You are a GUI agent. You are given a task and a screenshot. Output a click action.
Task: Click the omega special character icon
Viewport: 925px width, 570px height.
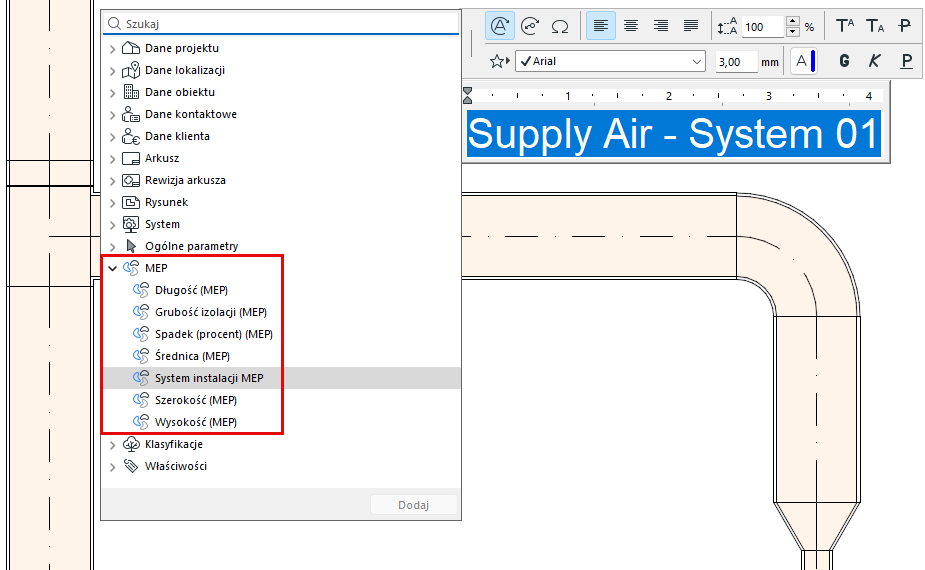(x=560, y=27)
